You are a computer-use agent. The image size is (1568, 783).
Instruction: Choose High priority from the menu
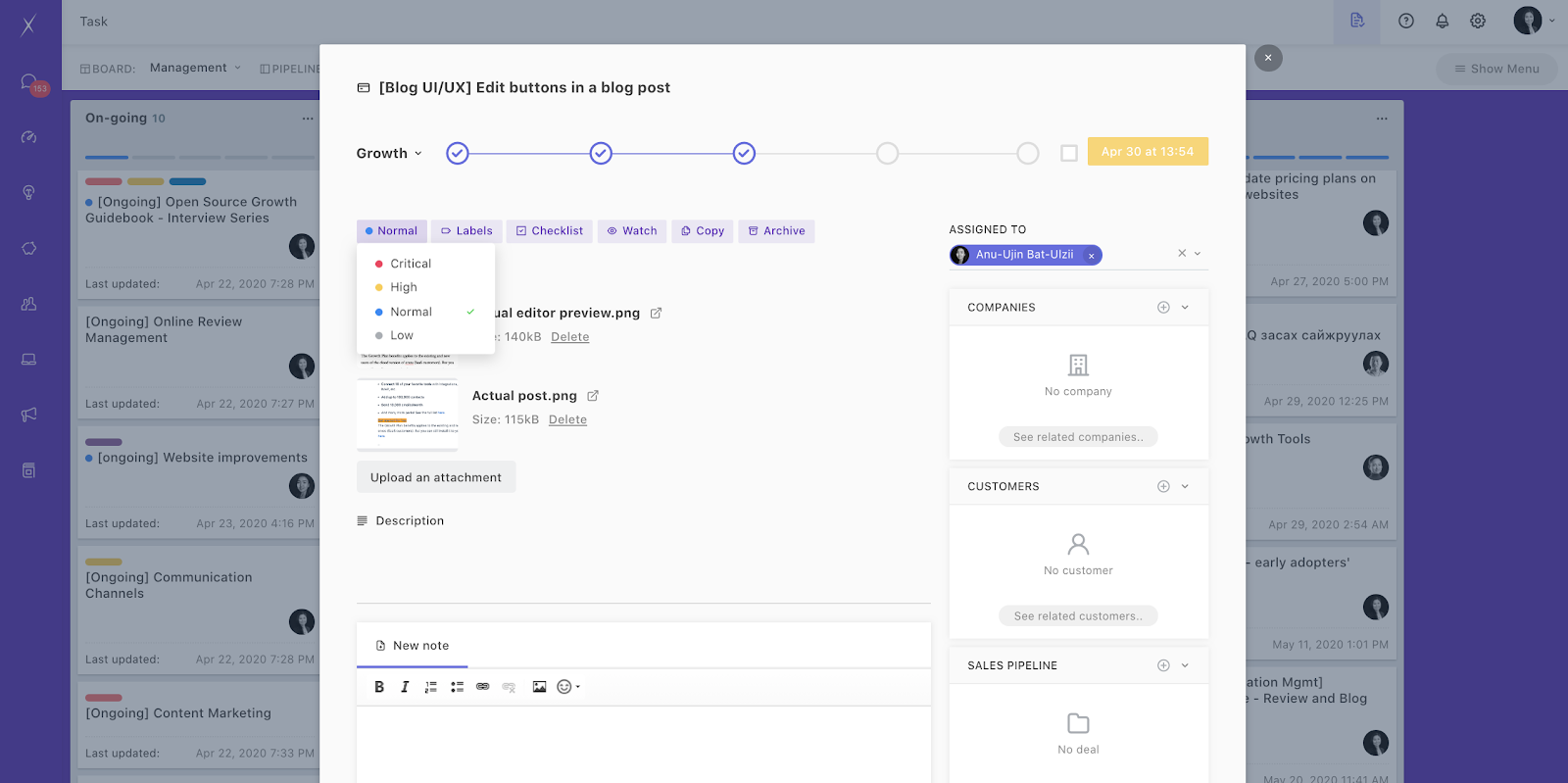(403, 287)
